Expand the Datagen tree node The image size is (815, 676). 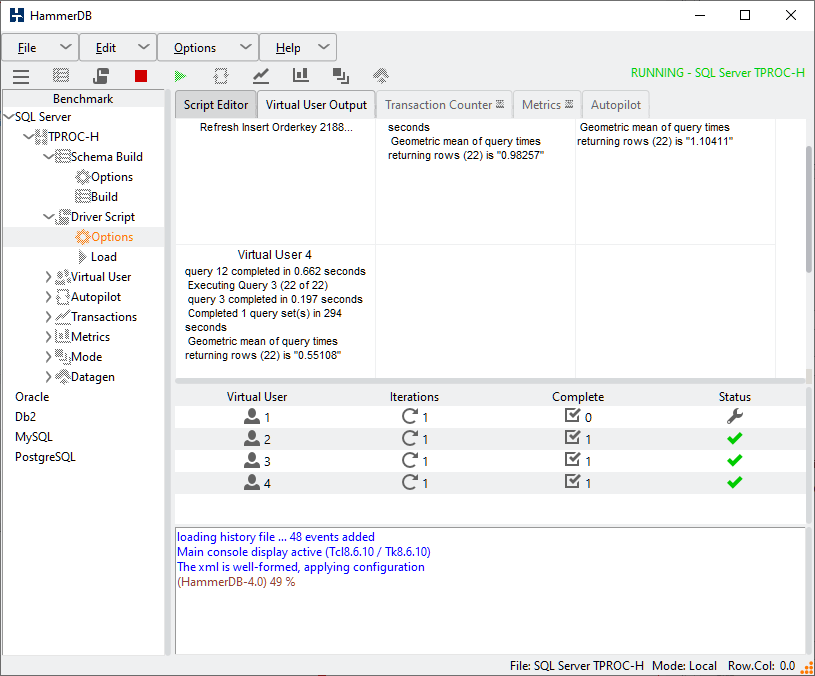48,377
